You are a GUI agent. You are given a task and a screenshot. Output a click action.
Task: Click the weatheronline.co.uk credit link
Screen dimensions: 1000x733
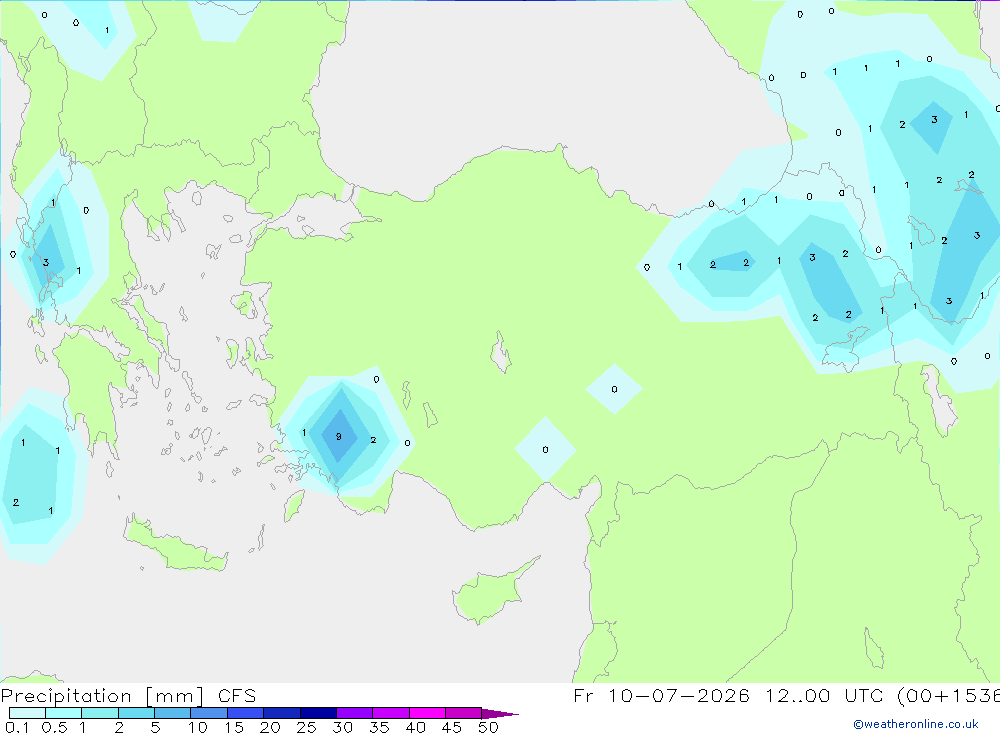[x=916, y=724]
